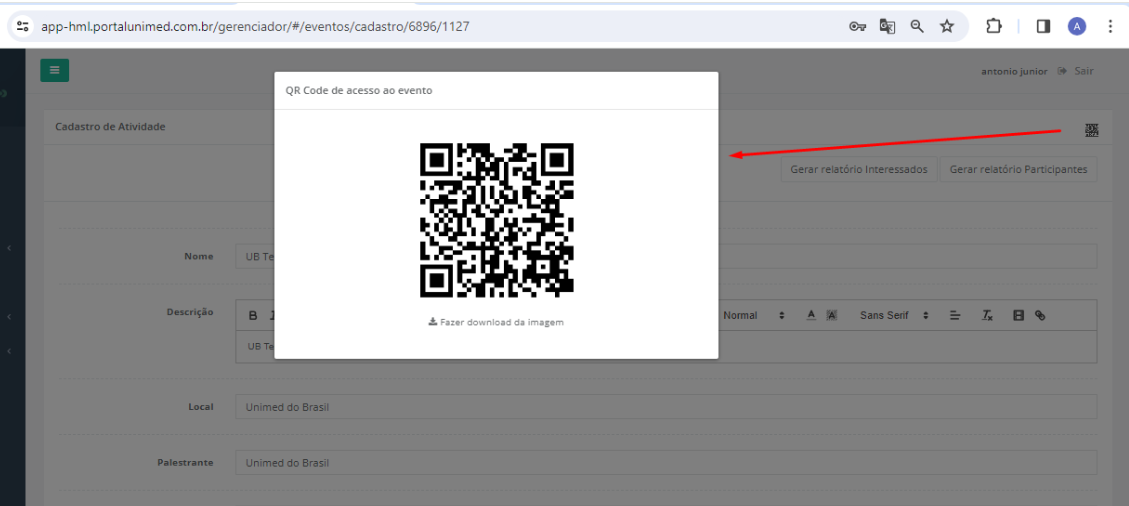The height and width of the screenshot is (506, 1129).
Task: Click the site information icon in the address bar
Action: tap(23, 27)
